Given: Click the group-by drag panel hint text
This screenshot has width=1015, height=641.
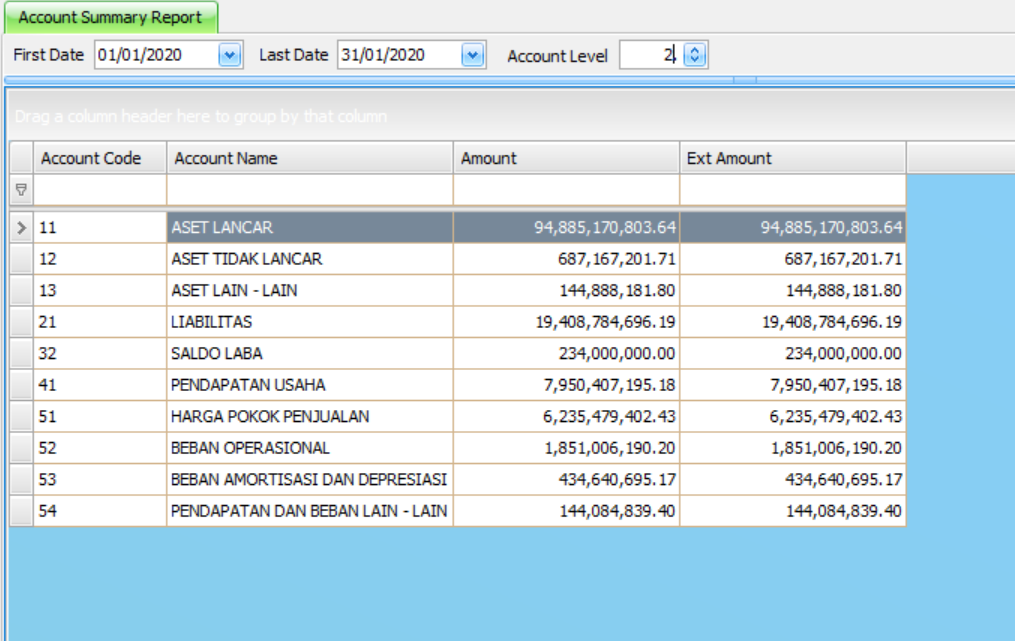Looking at the screenshot, I should click(x=201, y=117).
